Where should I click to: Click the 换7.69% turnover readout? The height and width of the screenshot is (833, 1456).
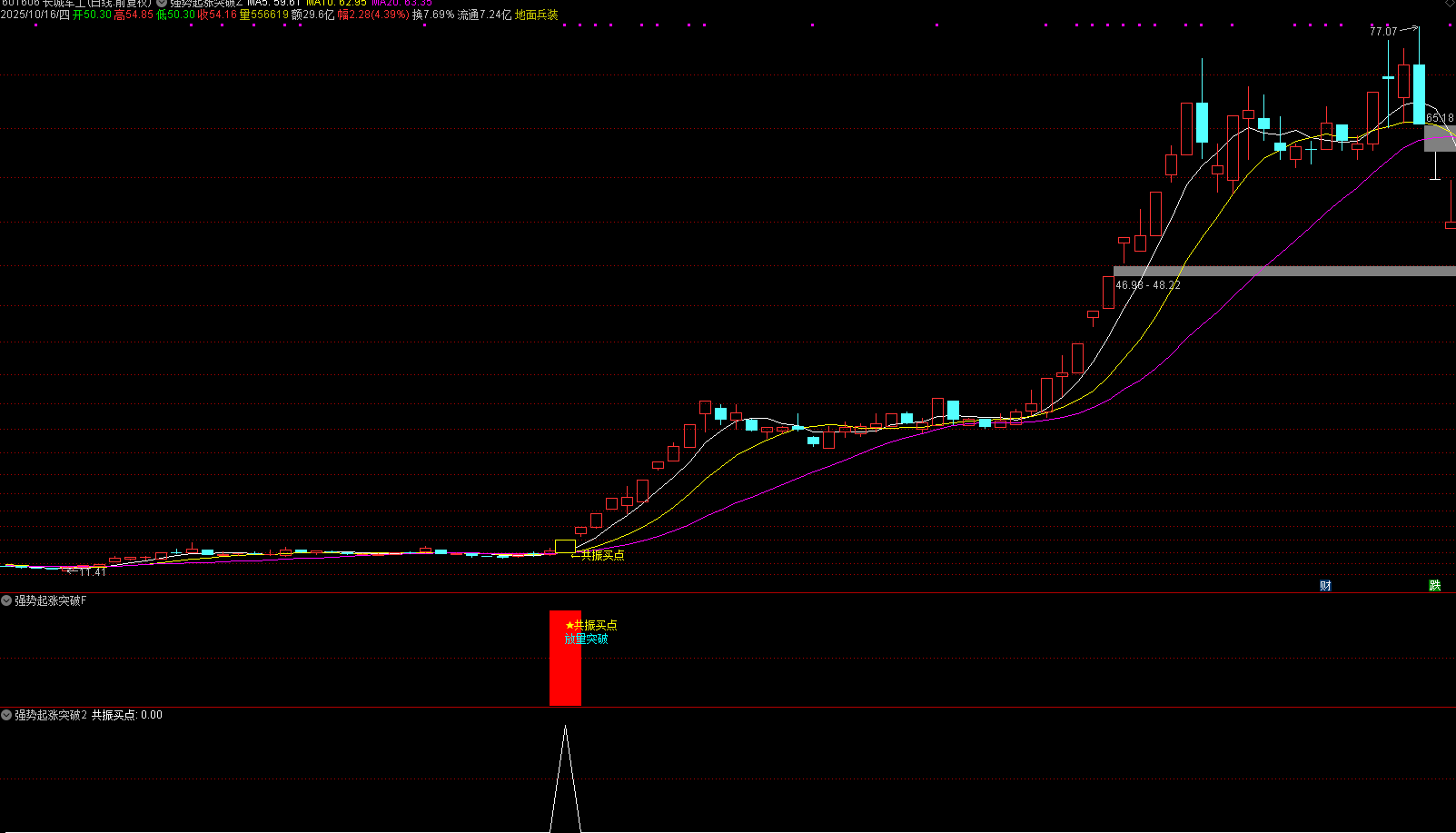(433, 15)
